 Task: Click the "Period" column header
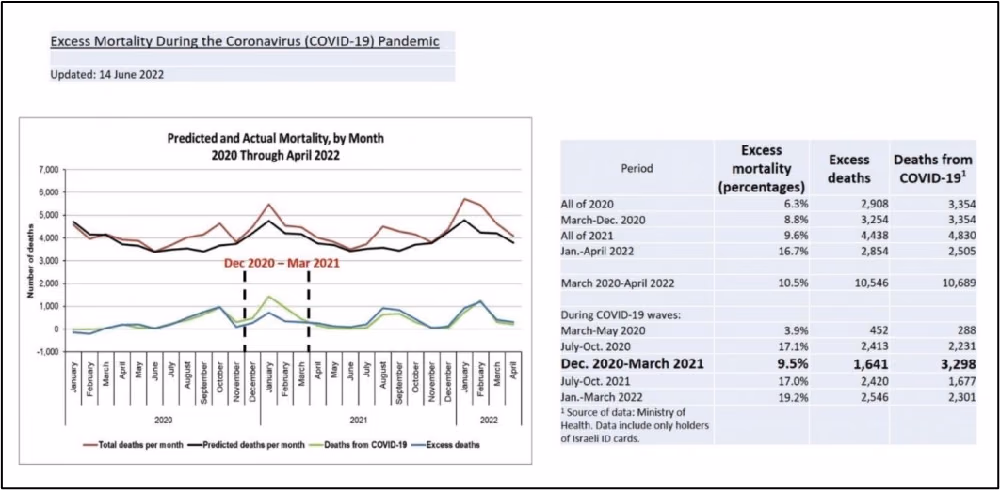pyautogui.click(x=637, y=168)
